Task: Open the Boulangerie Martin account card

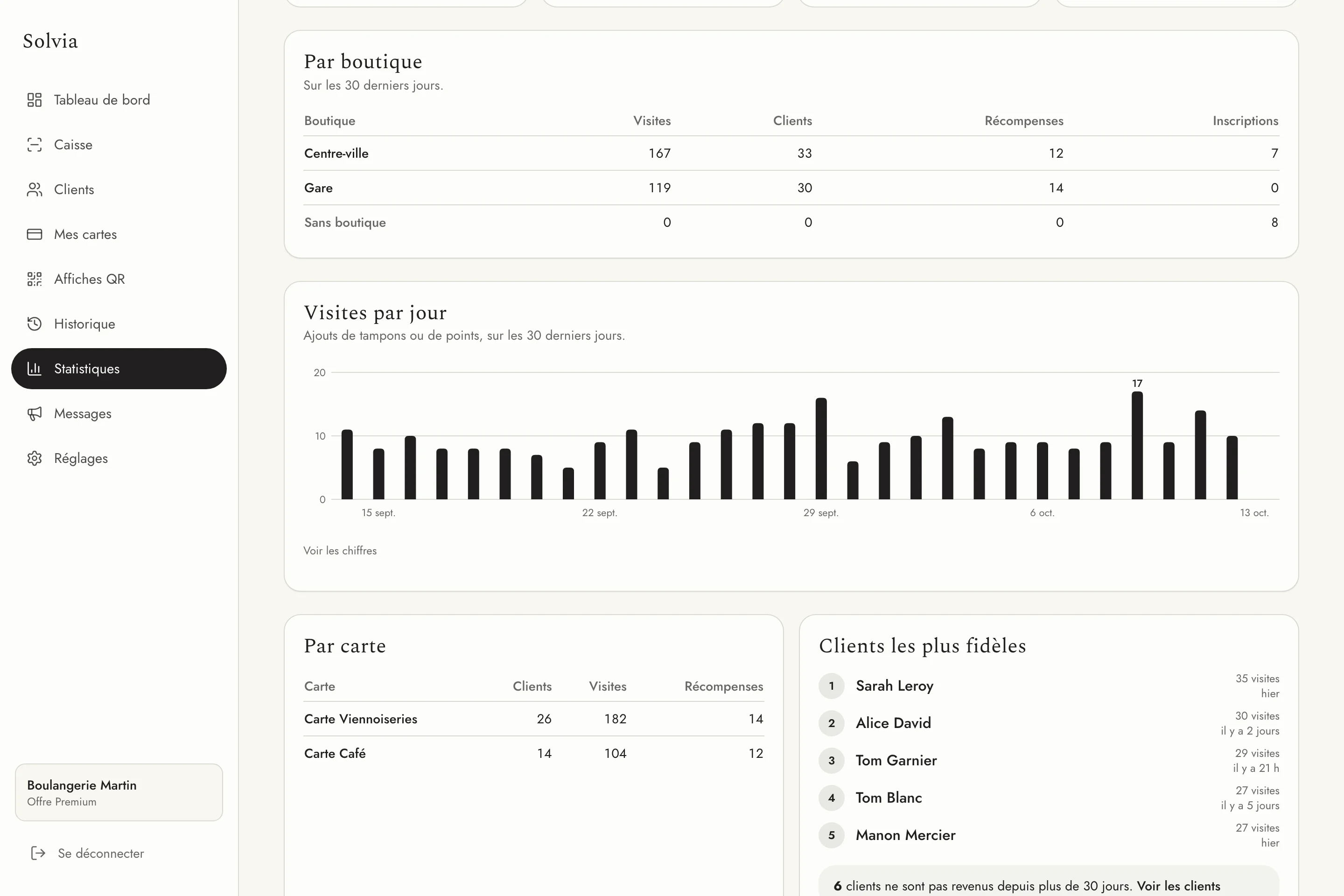Action: (x=119, y=792)
